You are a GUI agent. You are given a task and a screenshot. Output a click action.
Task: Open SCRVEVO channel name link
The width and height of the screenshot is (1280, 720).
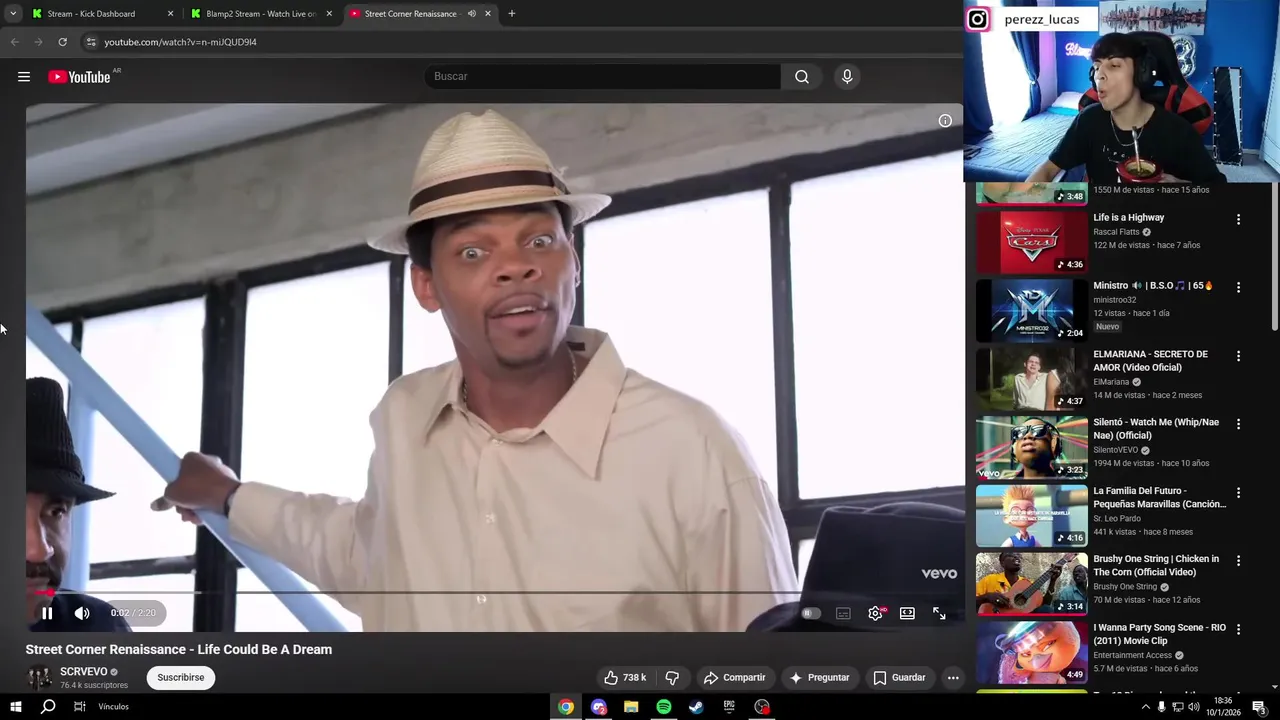83,672
